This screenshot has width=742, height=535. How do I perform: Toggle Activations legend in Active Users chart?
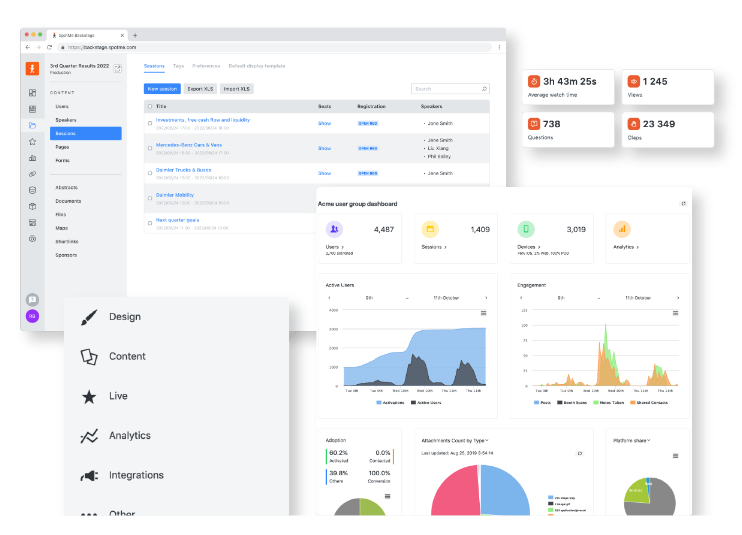[390, 403]
